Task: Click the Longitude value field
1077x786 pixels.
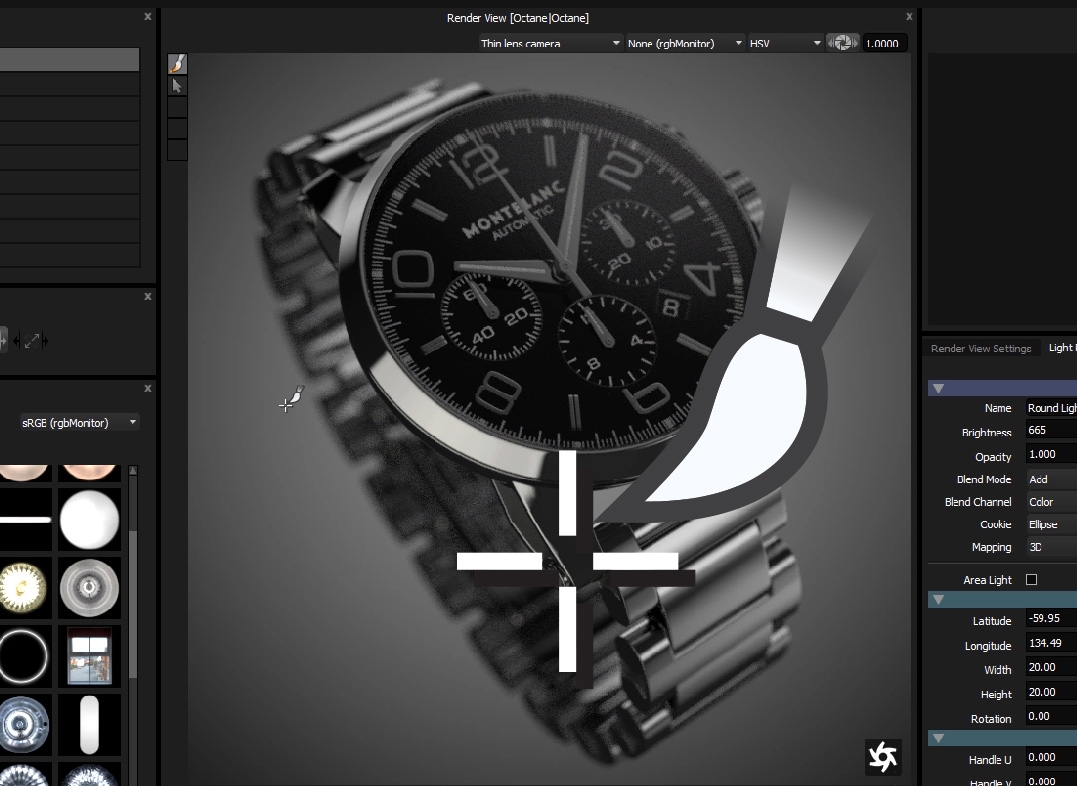Action: (1052, 643)
